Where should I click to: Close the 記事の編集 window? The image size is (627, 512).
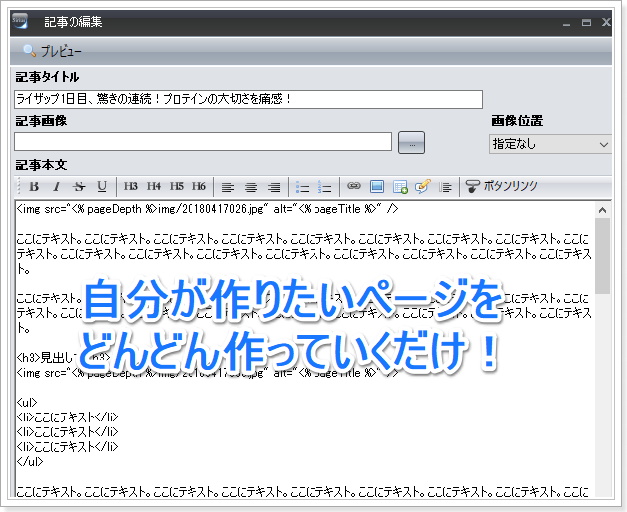click(606, 22)
